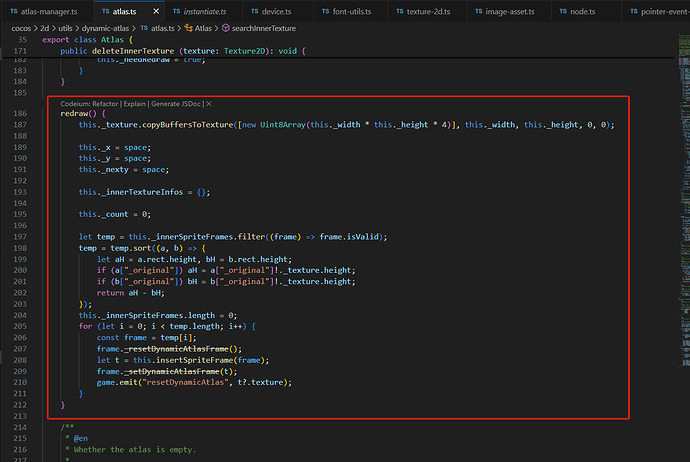Click the cocos breadcrumb segment
The width and height of the screenshot is (690, 462).
[x=21, y=28]
